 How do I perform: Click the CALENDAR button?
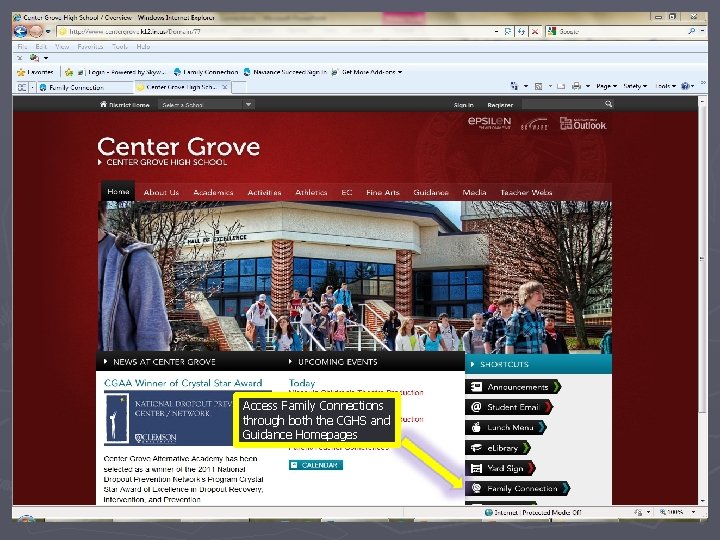(316, 465)
